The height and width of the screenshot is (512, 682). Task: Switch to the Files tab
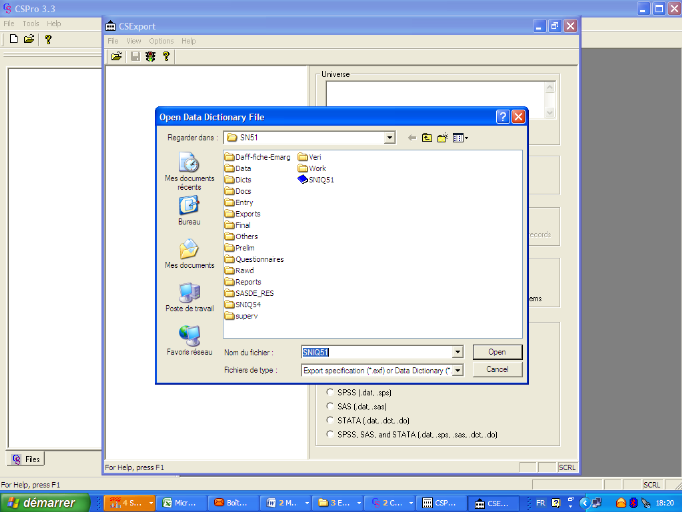pos(26,460)
